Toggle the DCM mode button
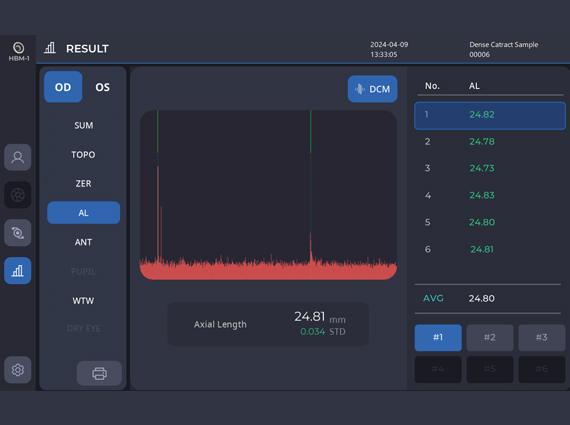The image size is (570, 425). [x=372, y=89]
